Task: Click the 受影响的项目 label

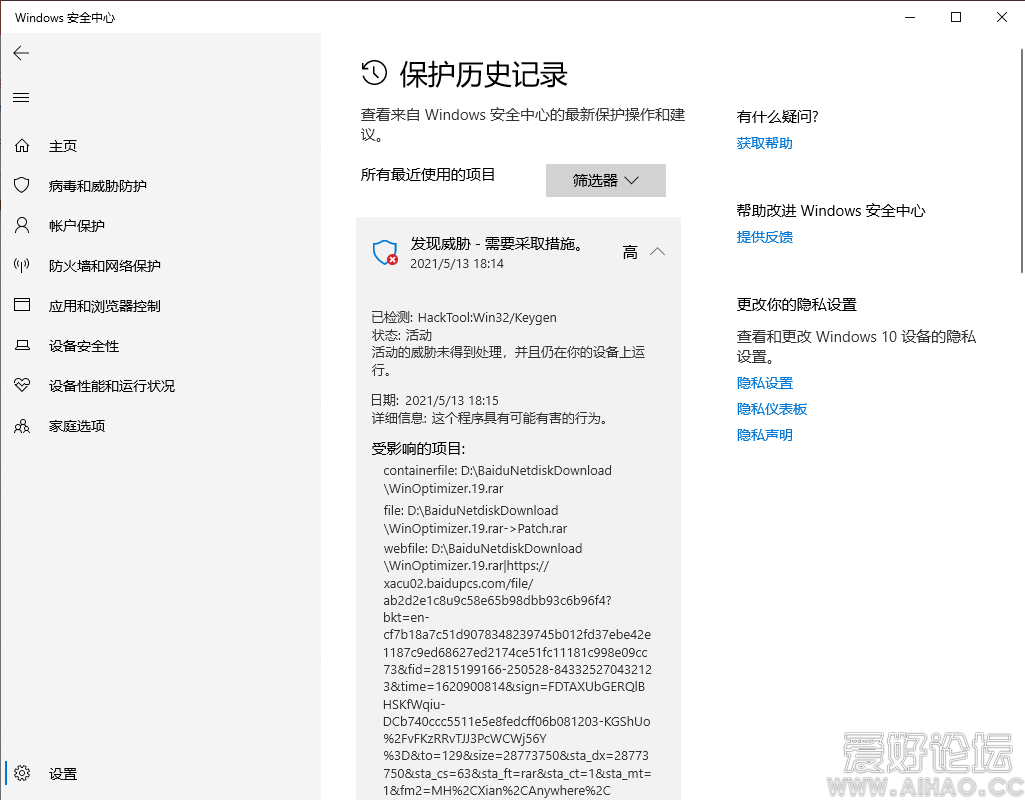Action: point(418,449)
